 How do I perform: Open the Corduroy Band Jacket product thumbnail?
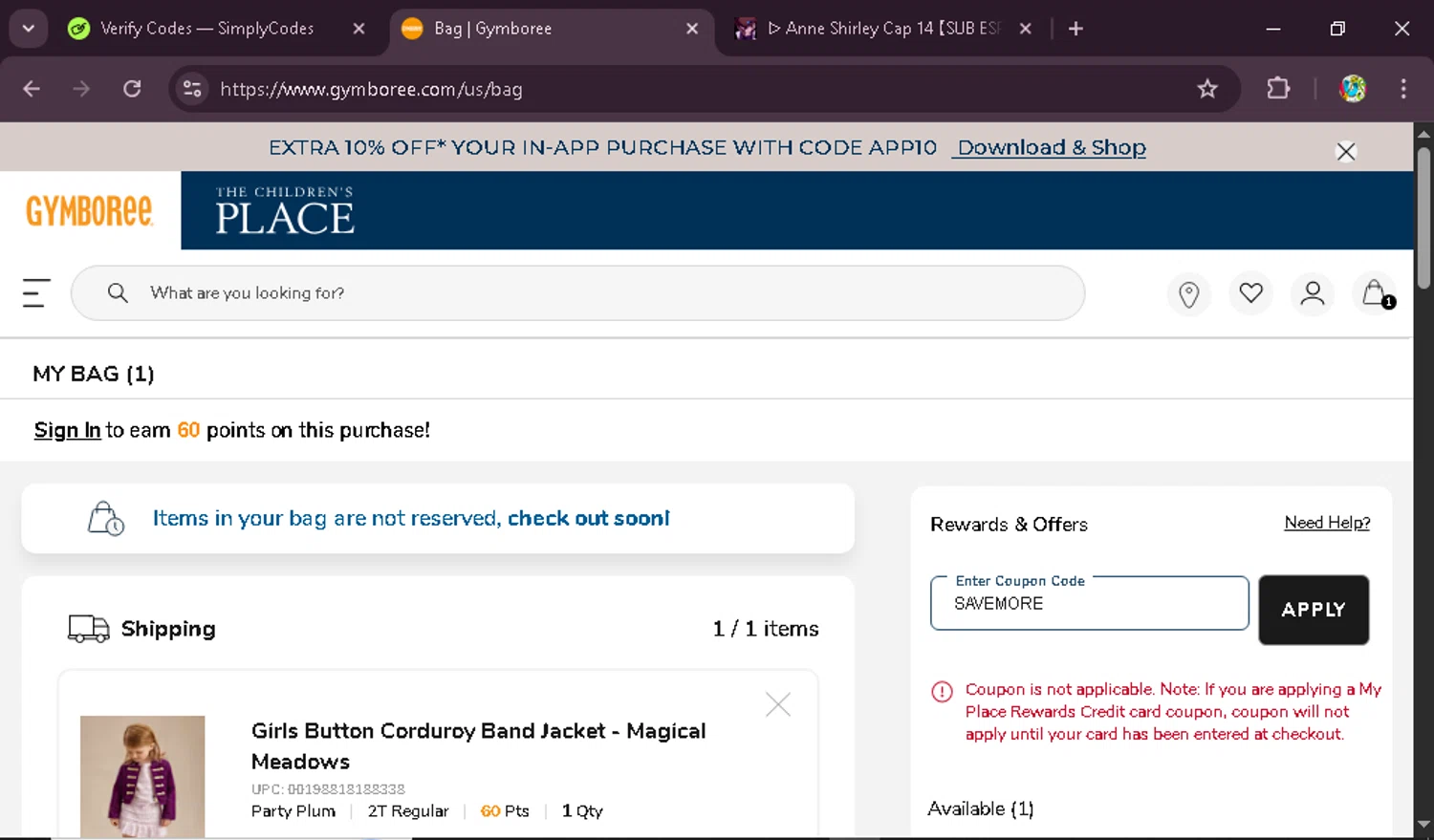142,776
